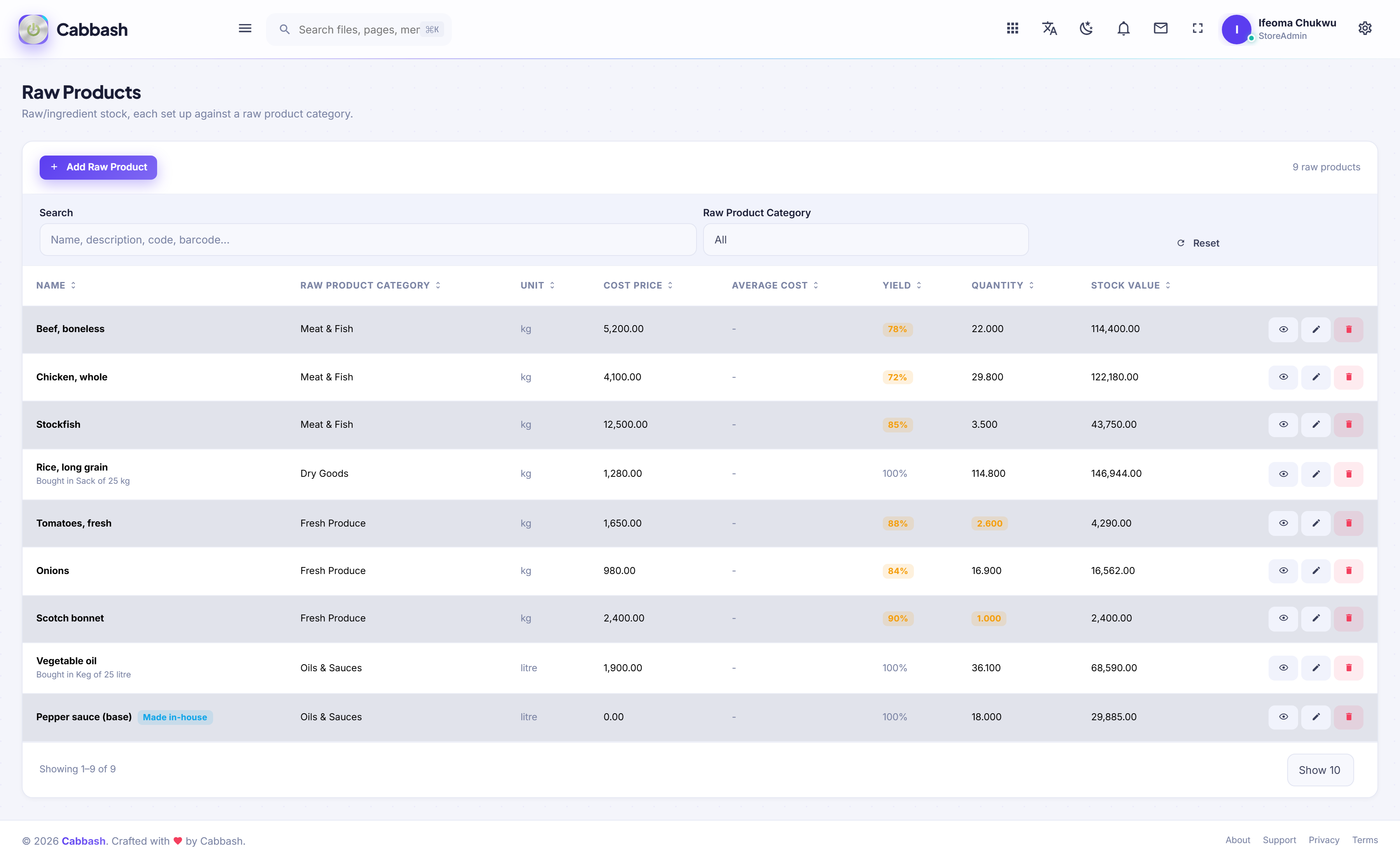Open the hamburger sidebar menu
Image resolution: width=1400 pixels, height=861 pixels.
245,28
